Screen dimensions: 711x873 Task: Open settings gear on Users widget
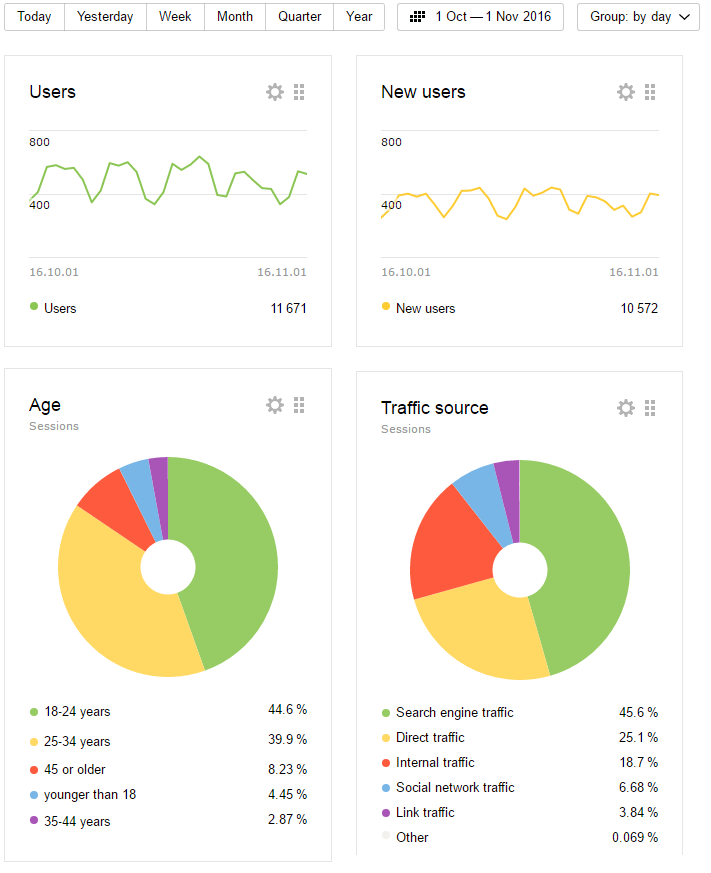point(275,92)
